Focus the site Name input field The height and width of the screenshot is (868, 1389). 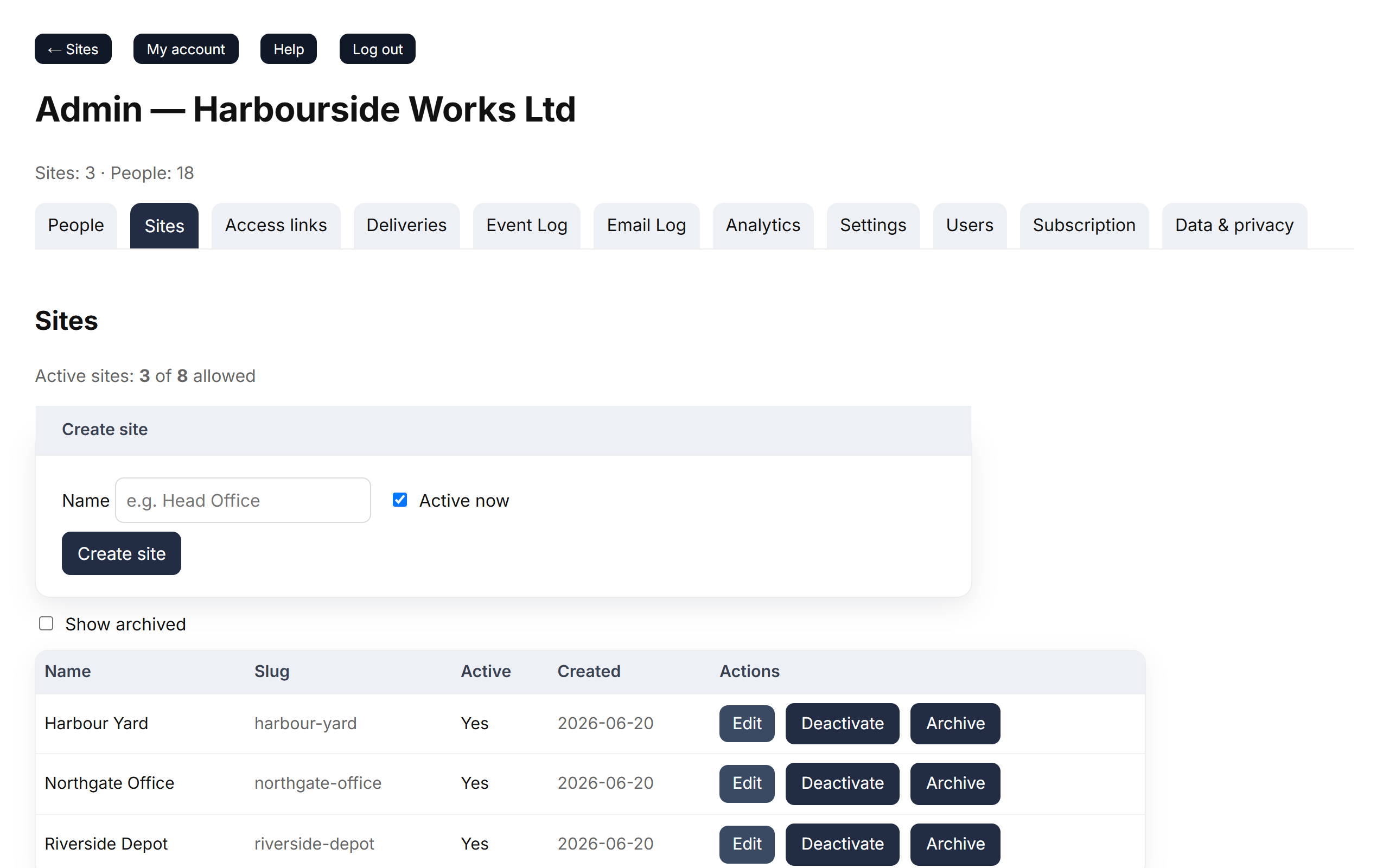[243, 500]
